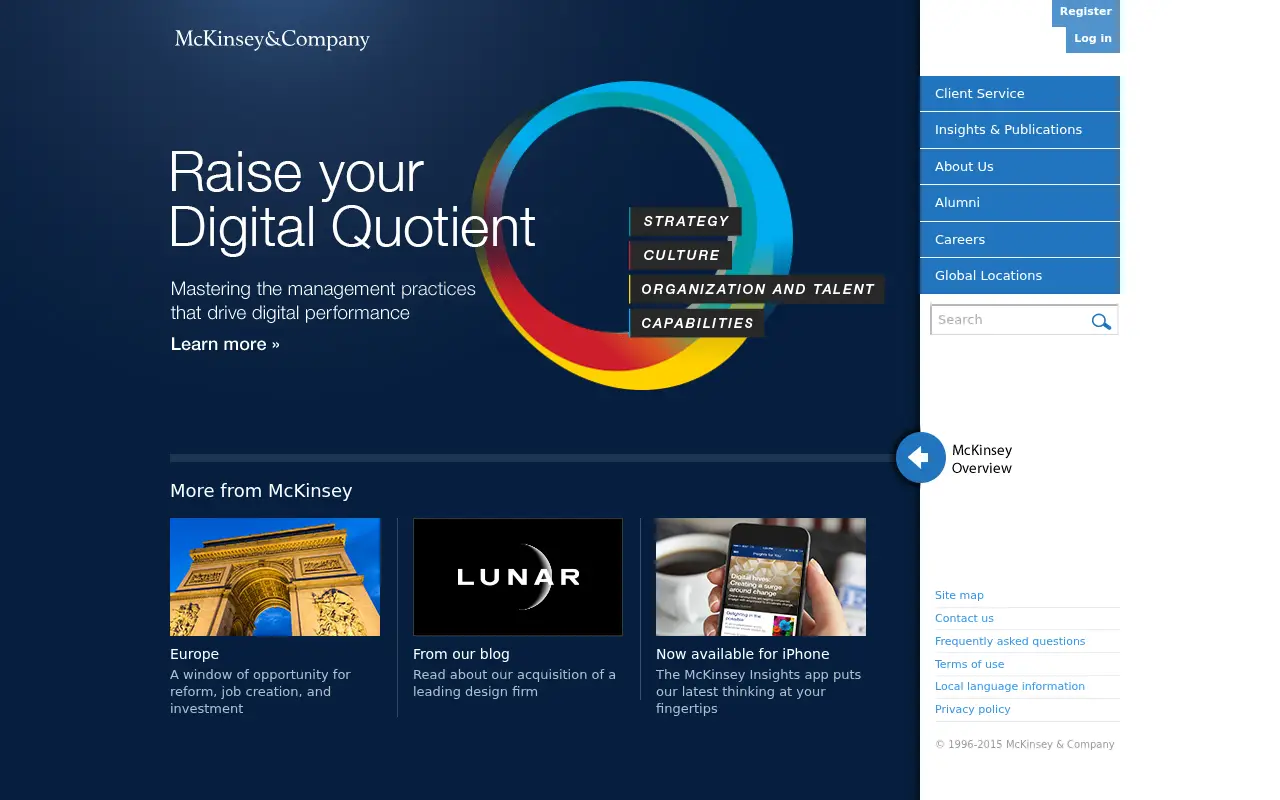Click 'The McKinsey Insights app puts' description
Viewport: 1280px width, 800px height.
[x=758, y=691]
